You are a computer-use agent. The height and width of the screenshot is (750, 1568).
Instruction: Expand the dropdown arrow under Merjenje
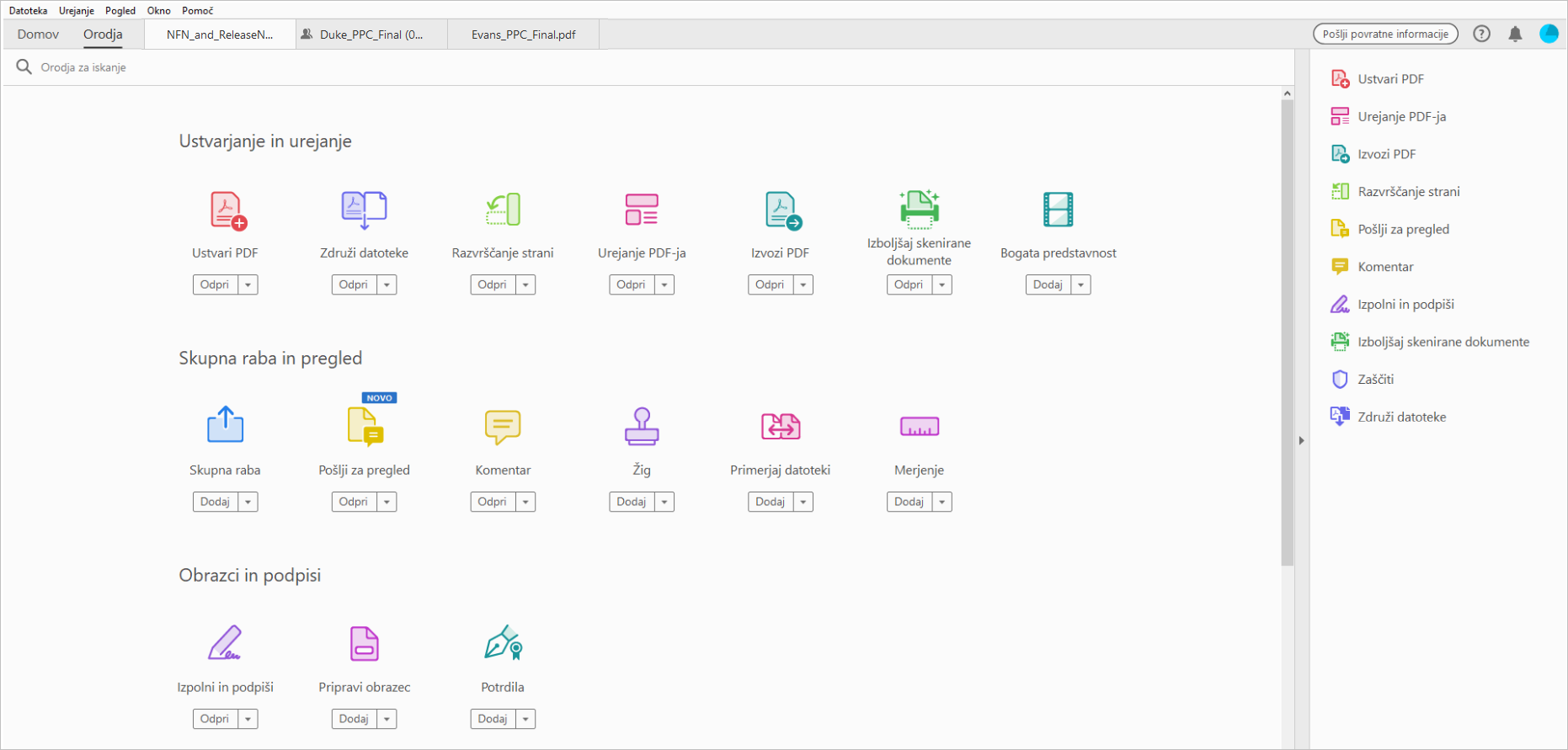click(x=942, y=502)
